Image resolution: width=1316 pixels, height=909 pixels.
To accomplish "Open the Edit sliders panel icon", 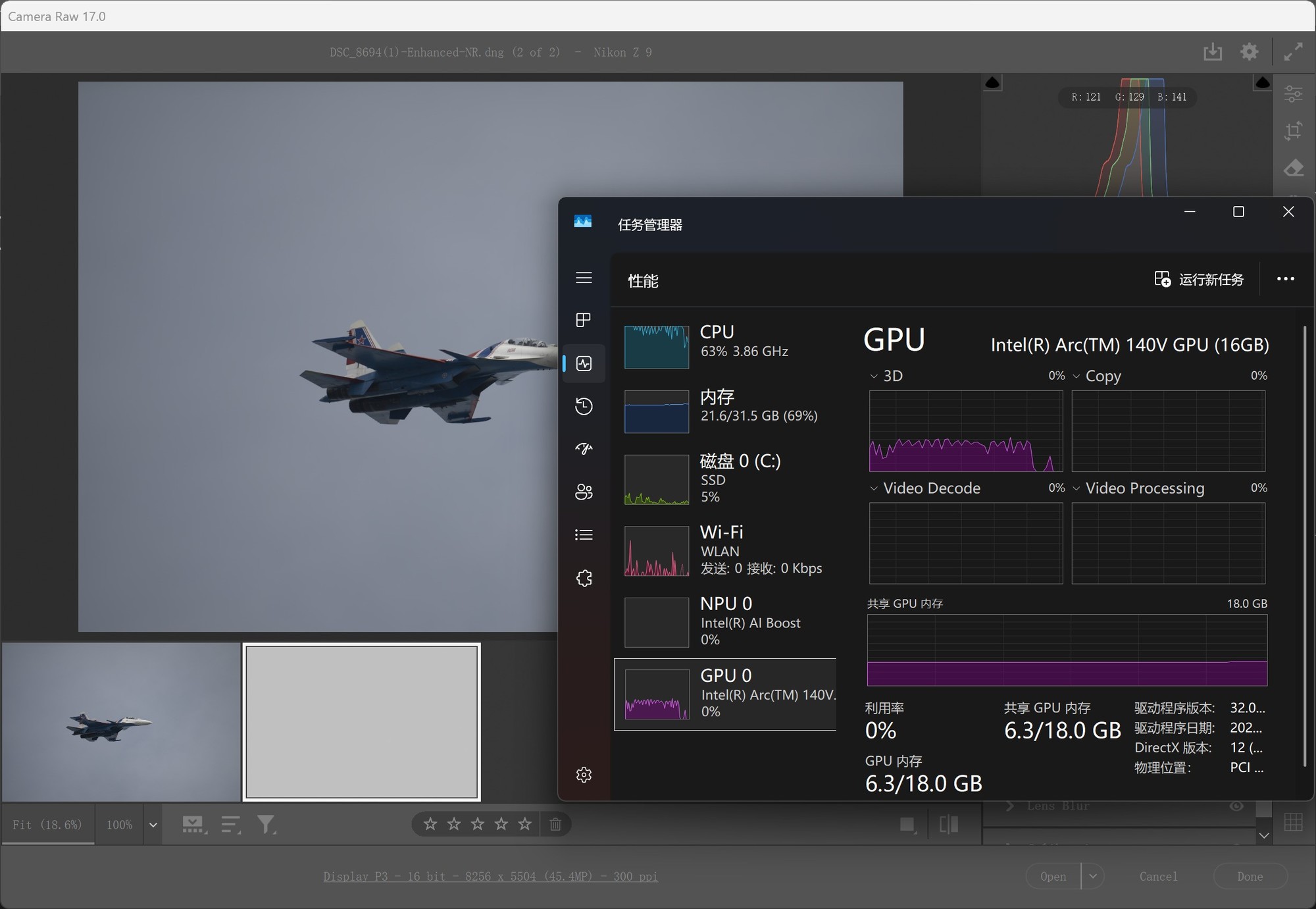I will point(1293,94).
